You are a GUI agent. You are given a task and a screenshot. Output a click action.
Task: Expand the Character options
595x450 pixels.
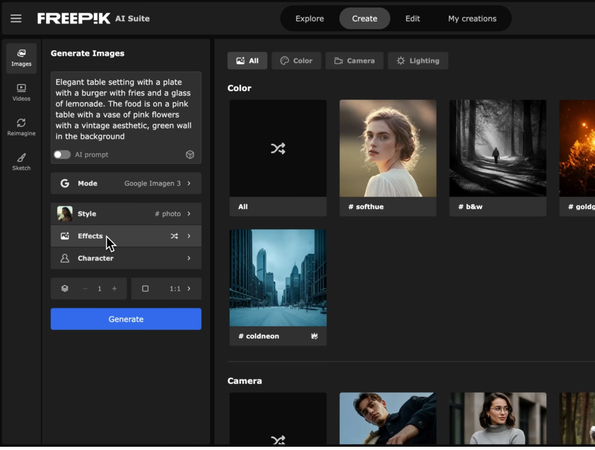click(x=126, y=258)
